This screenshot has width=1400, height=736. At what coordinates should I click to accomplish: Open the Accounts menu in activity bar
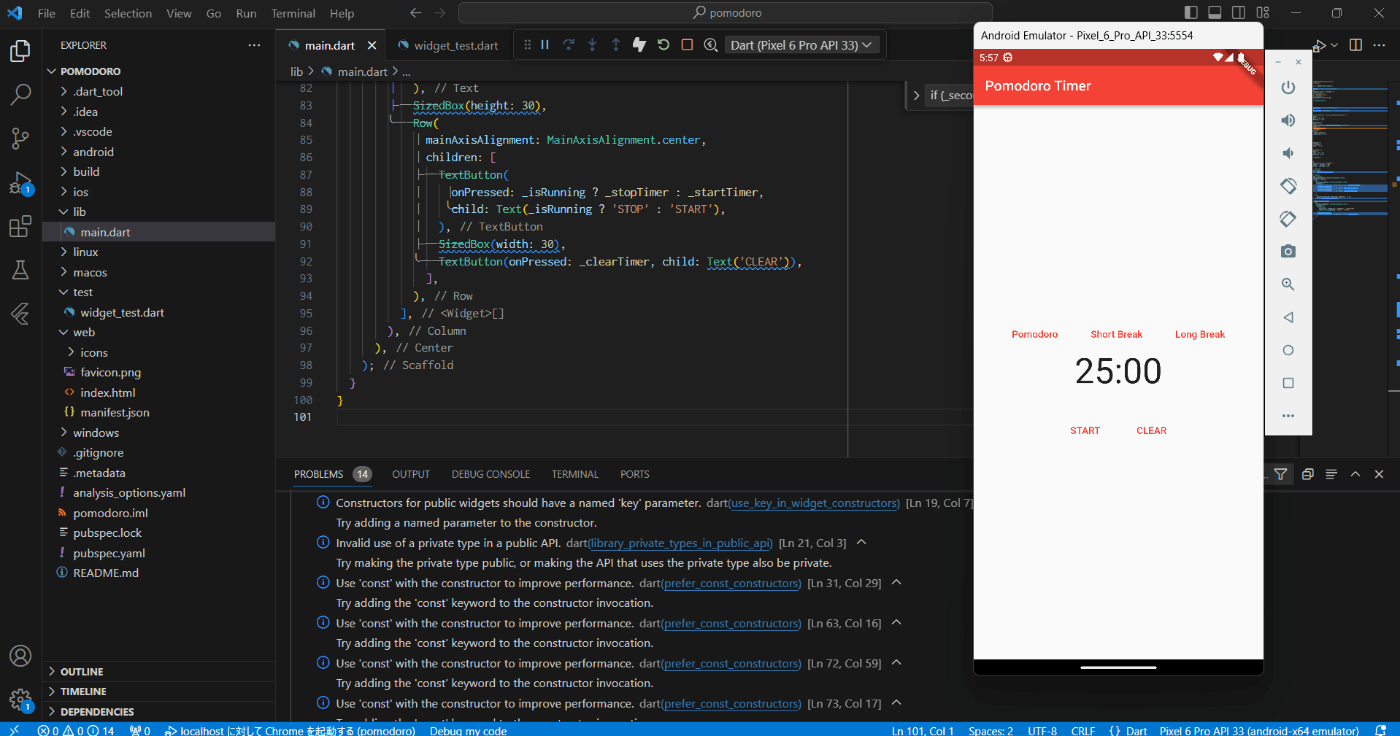pyautogui.click(x=20, y=656)
